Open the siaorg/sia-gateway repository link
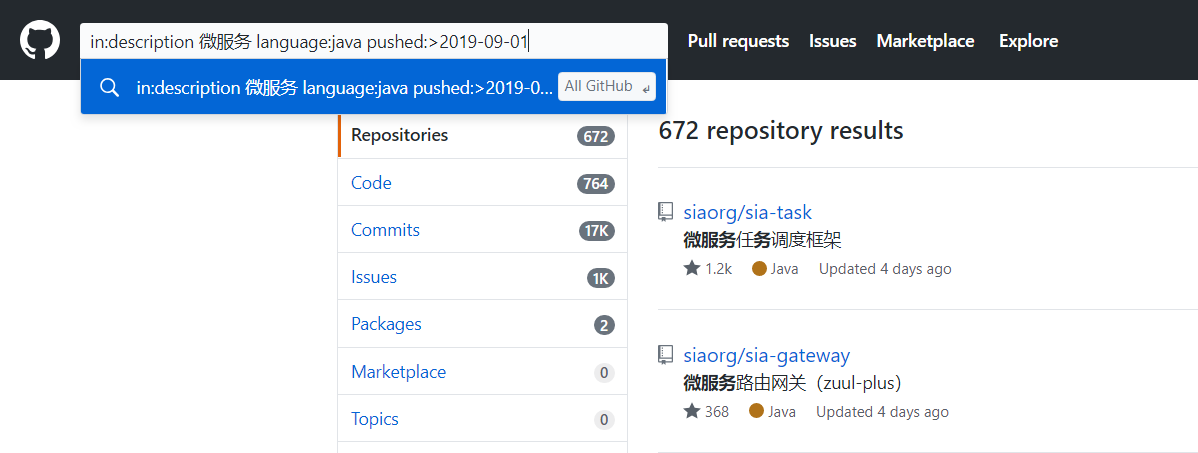This screenshot has height=453, width=1198. (x=766, y=355)
